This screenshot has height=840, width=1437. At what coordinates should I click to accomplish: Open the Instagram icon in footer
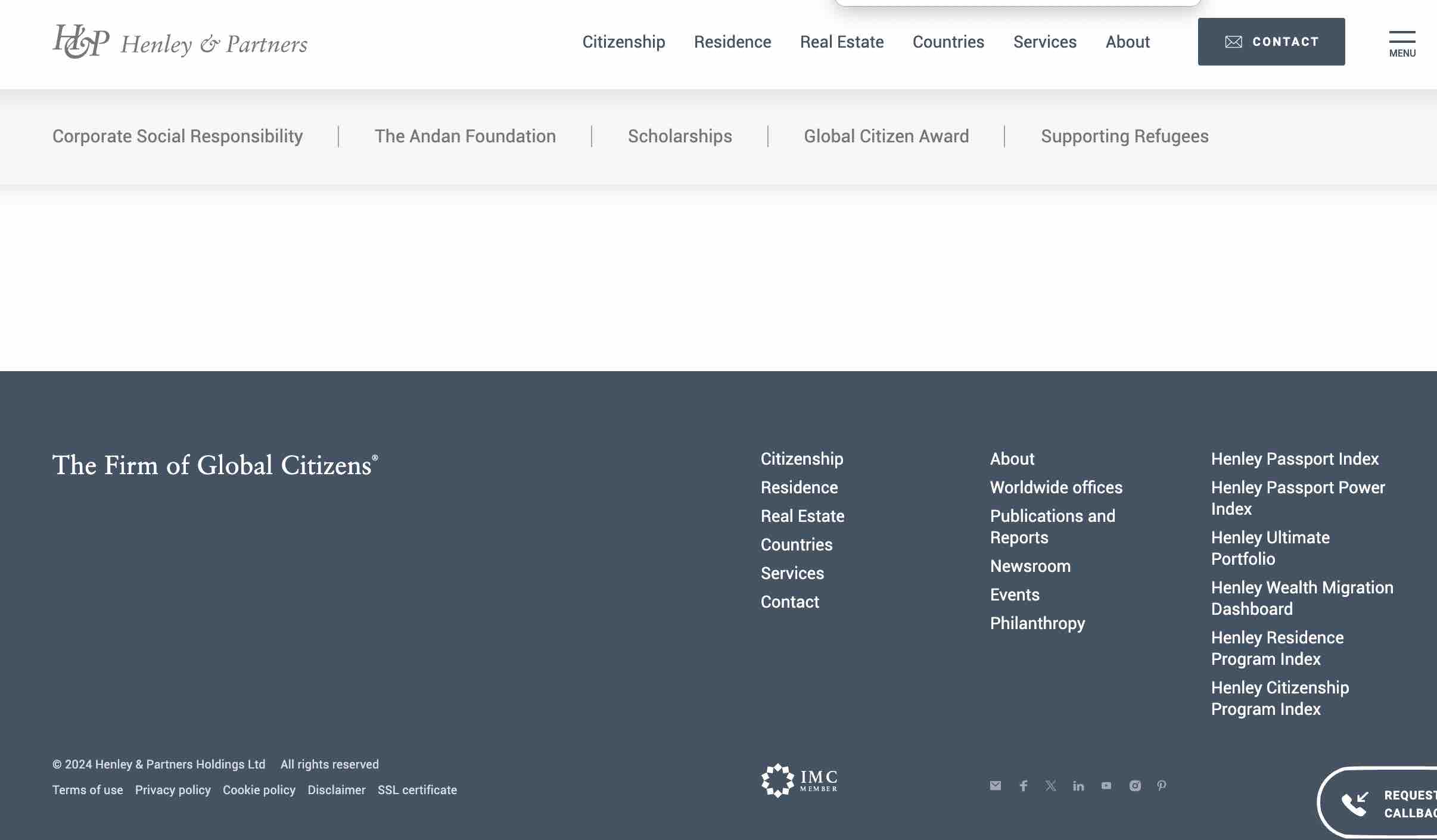(1135, 786)
